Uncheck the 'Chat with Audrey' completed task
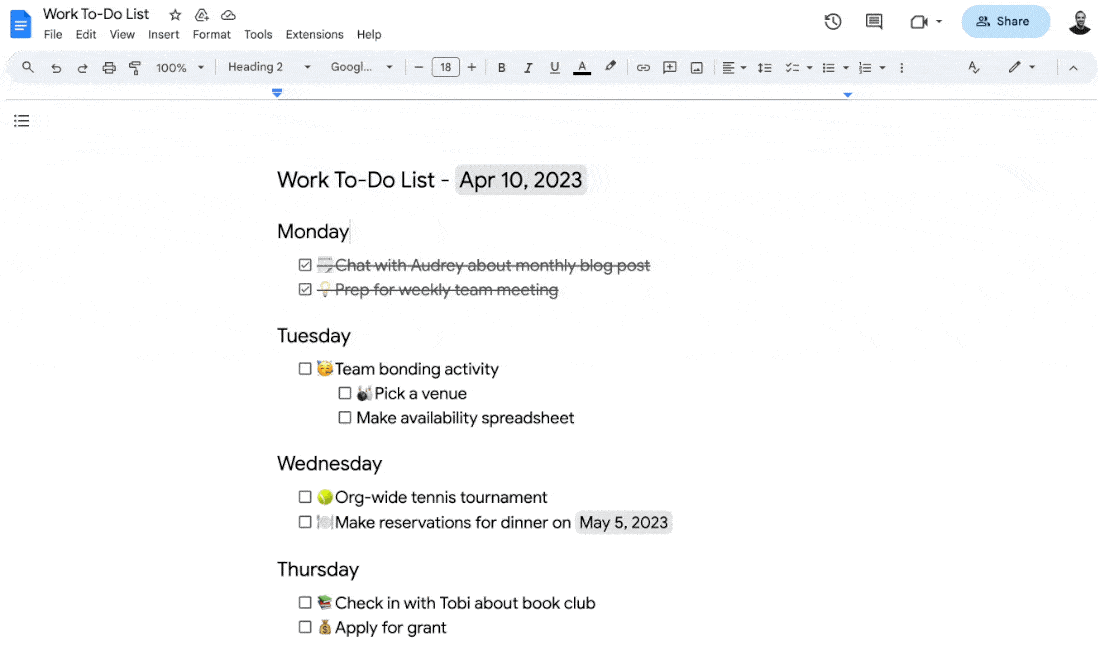The width and height of the screenshot is (1098, 665). [304, 264]
